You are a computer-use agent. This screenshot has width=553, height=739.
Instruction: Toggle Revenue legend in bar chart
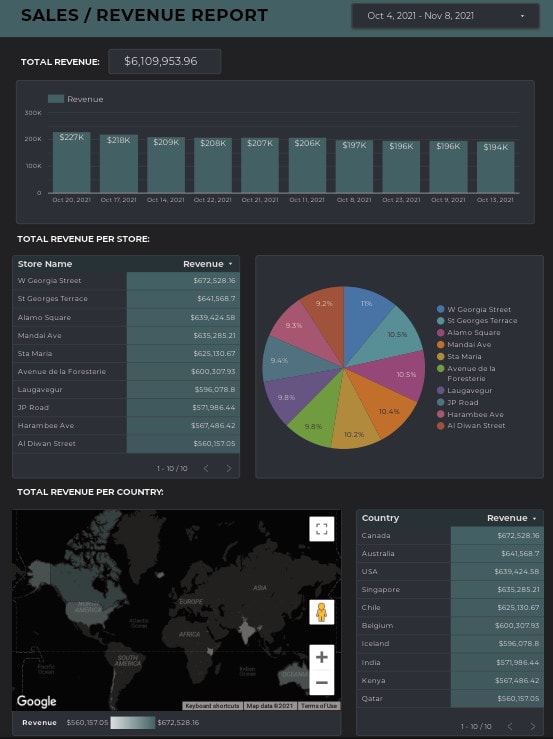coord(75,99)
